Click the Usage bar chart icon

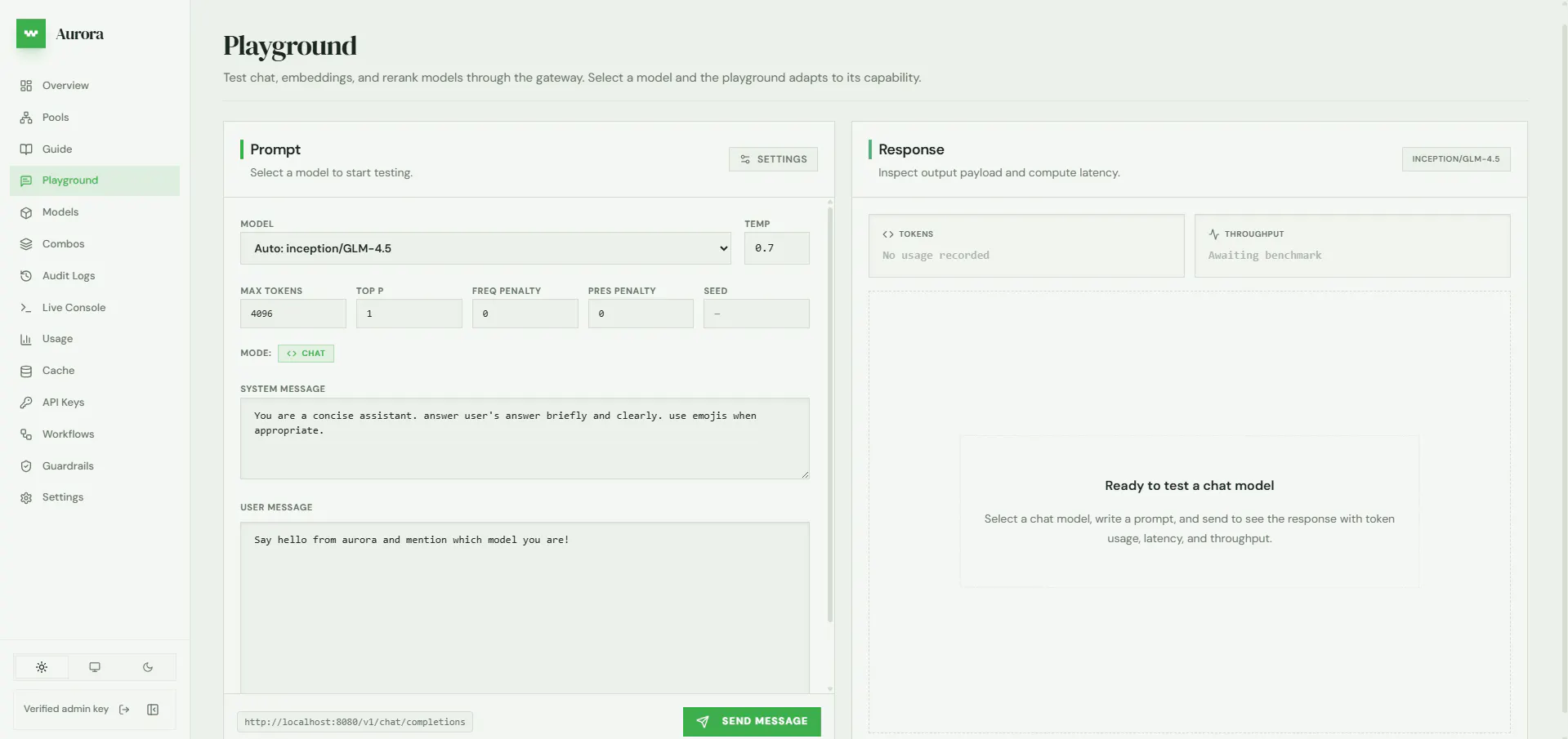(26, 339)
